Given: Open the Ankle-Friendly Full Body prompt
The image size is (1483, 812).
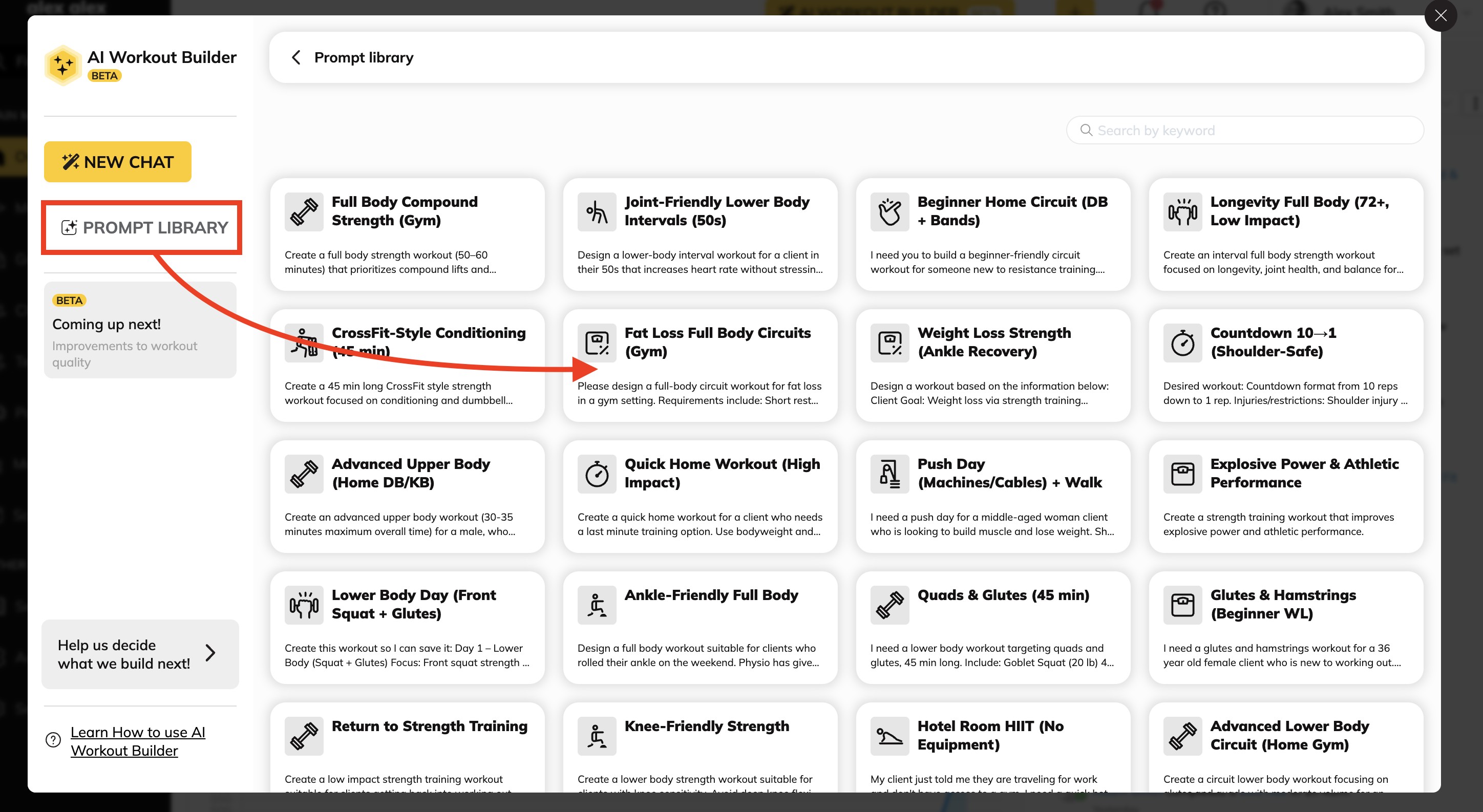Looking at the screenshot, I should 700,627.
